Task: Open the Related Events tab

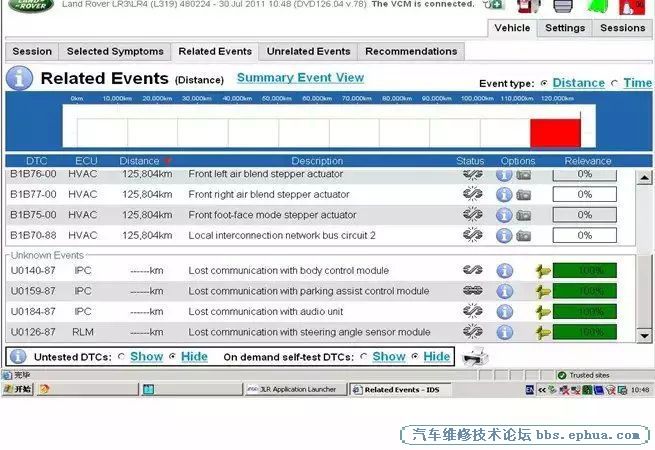Action: pyautogui.click(x=215, y=52)
